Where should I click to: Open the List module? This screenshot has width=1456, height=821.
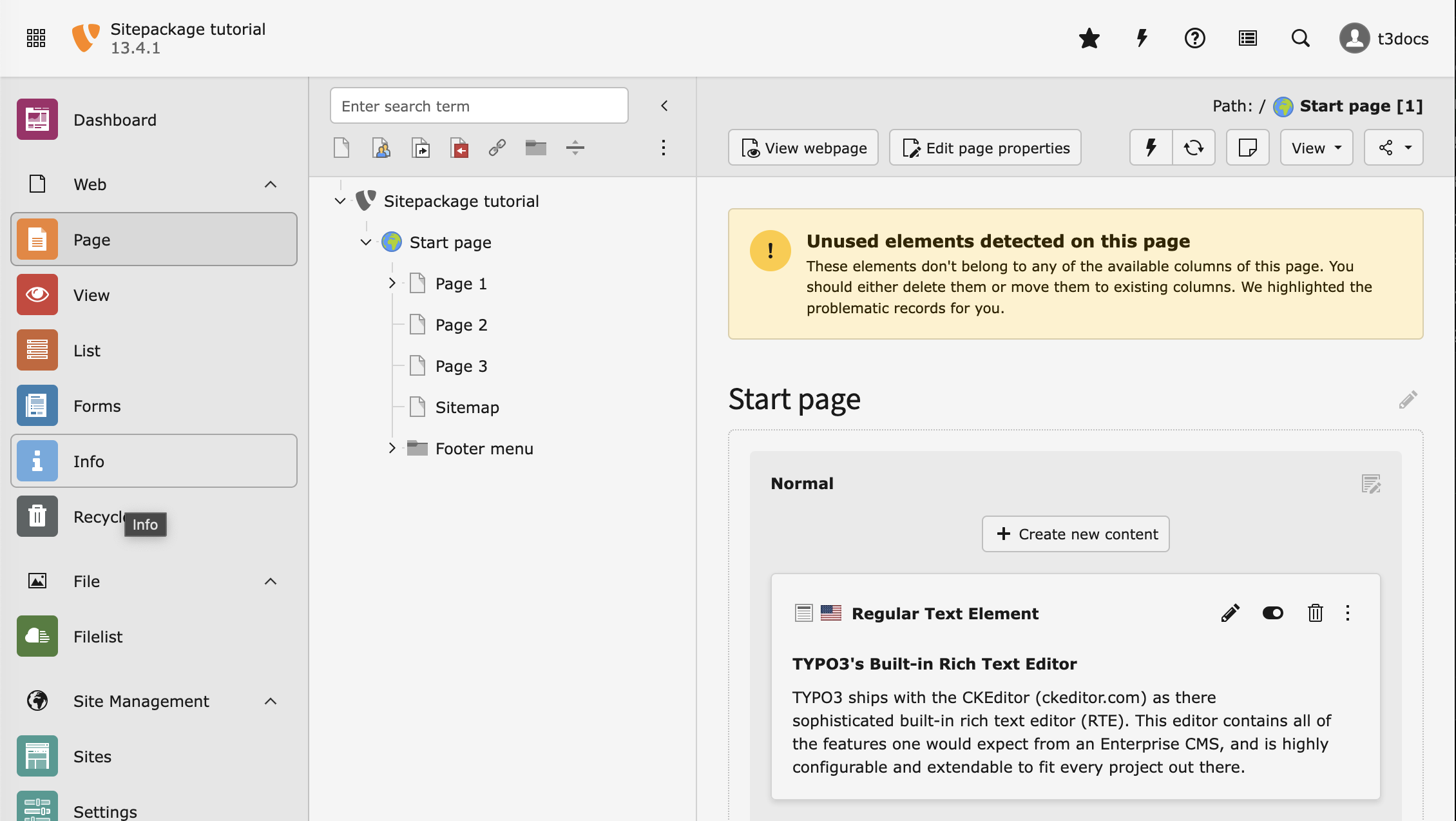click(x=154, y=350)
